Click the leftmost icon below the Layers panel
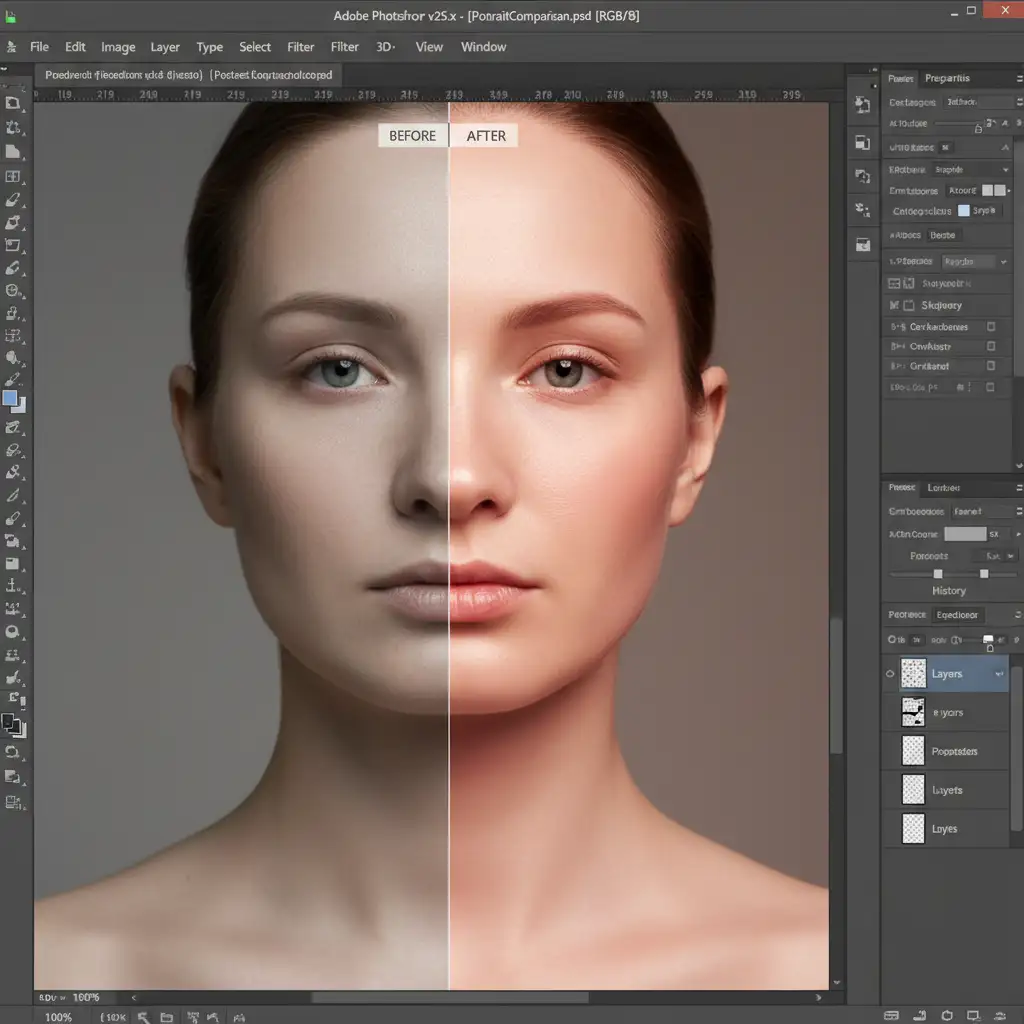Screen dimensions: 1024x1024 pos(893,1016)
